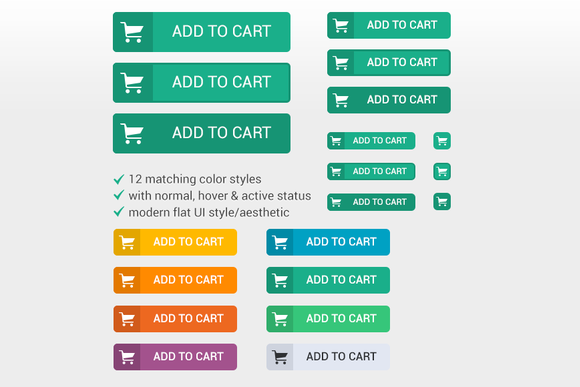580x387 pixels.
Task: Click the bright green Add to Cart button
Action: [328, 319]
